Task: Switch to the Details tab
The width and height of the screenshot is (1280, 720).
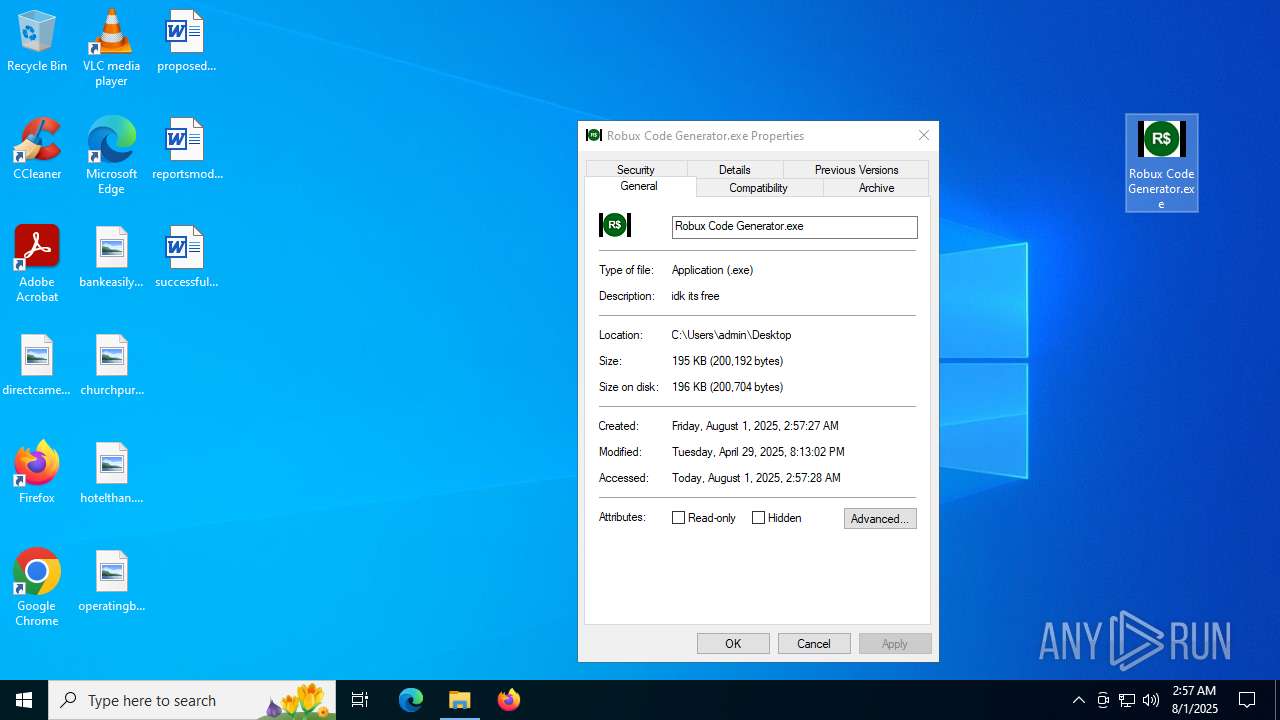Action: point(734,170)
